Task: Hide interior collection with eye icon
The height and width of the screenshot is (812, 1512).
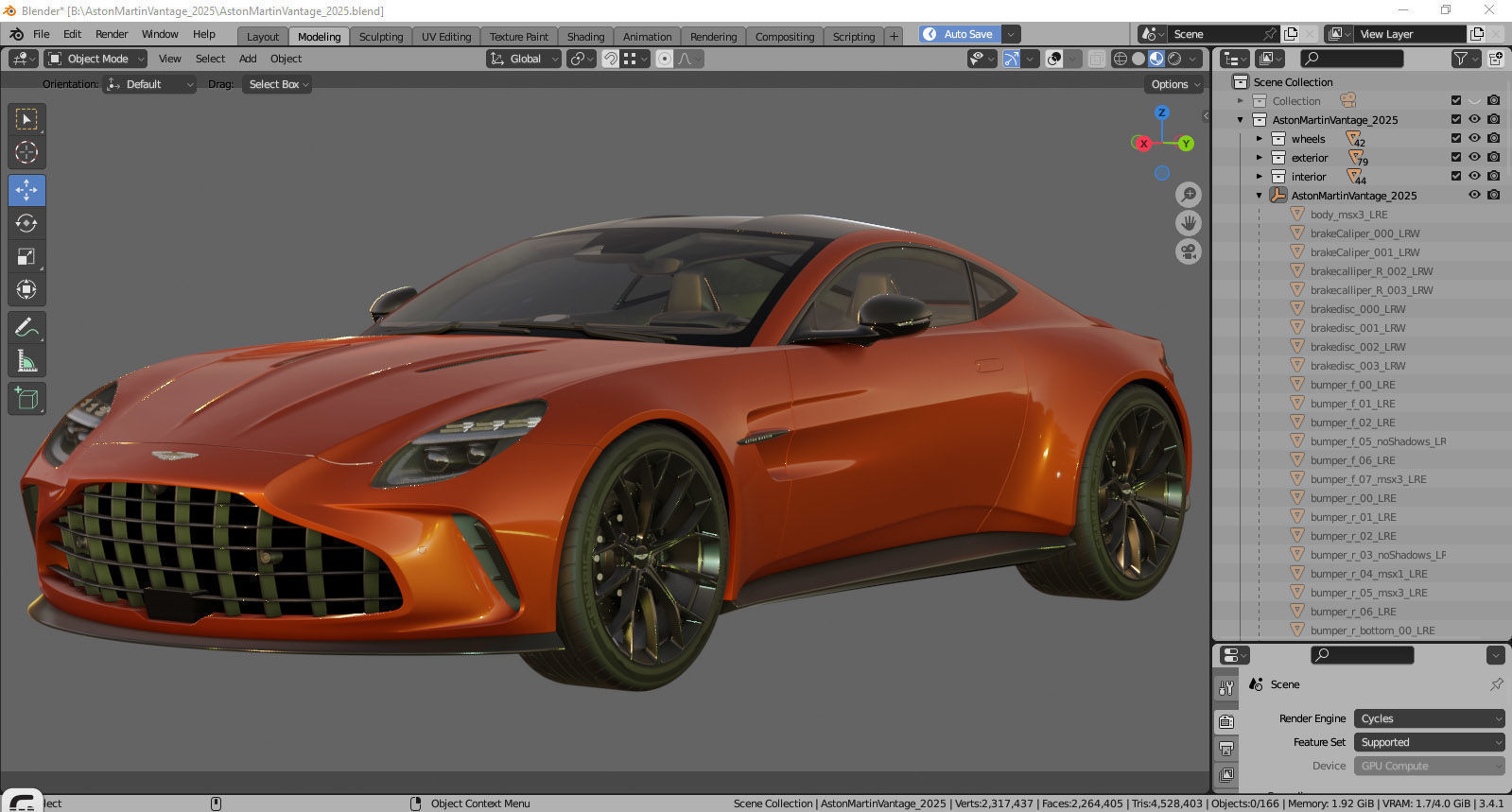Action: pos(1474,176)
